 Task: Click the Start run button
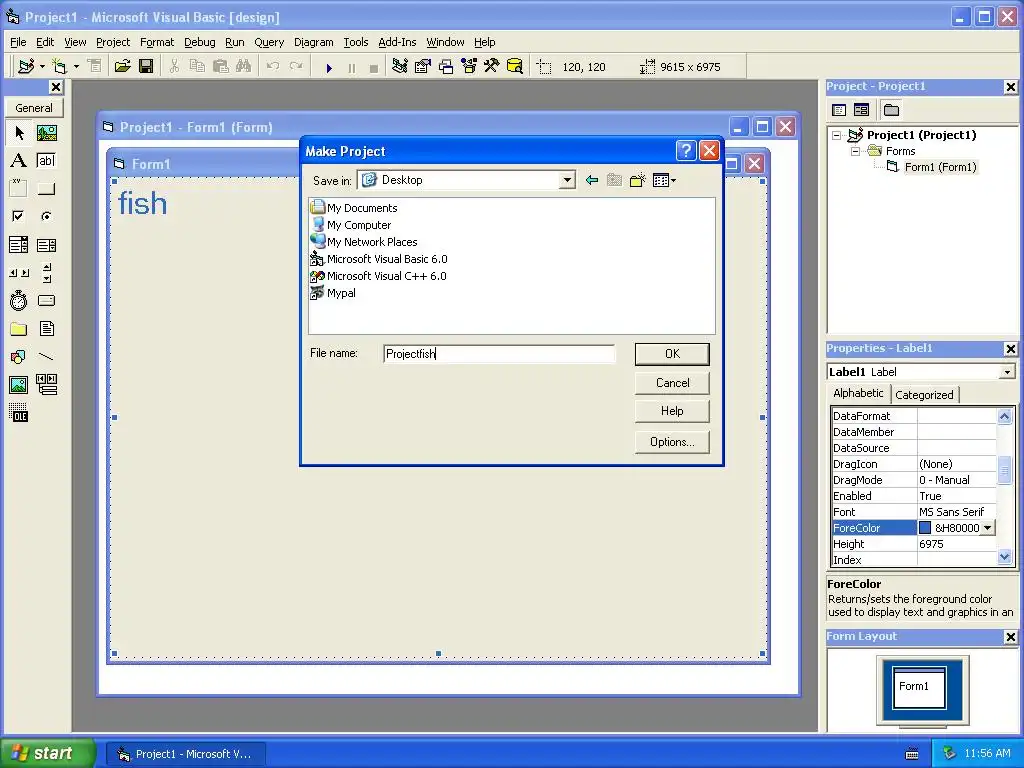[329, 67]
